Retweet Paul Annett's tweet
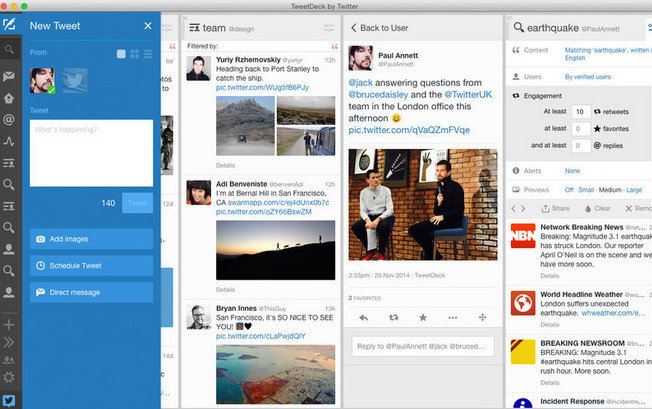Viewport: 652px width, 409px height. (x=393, y=318)
